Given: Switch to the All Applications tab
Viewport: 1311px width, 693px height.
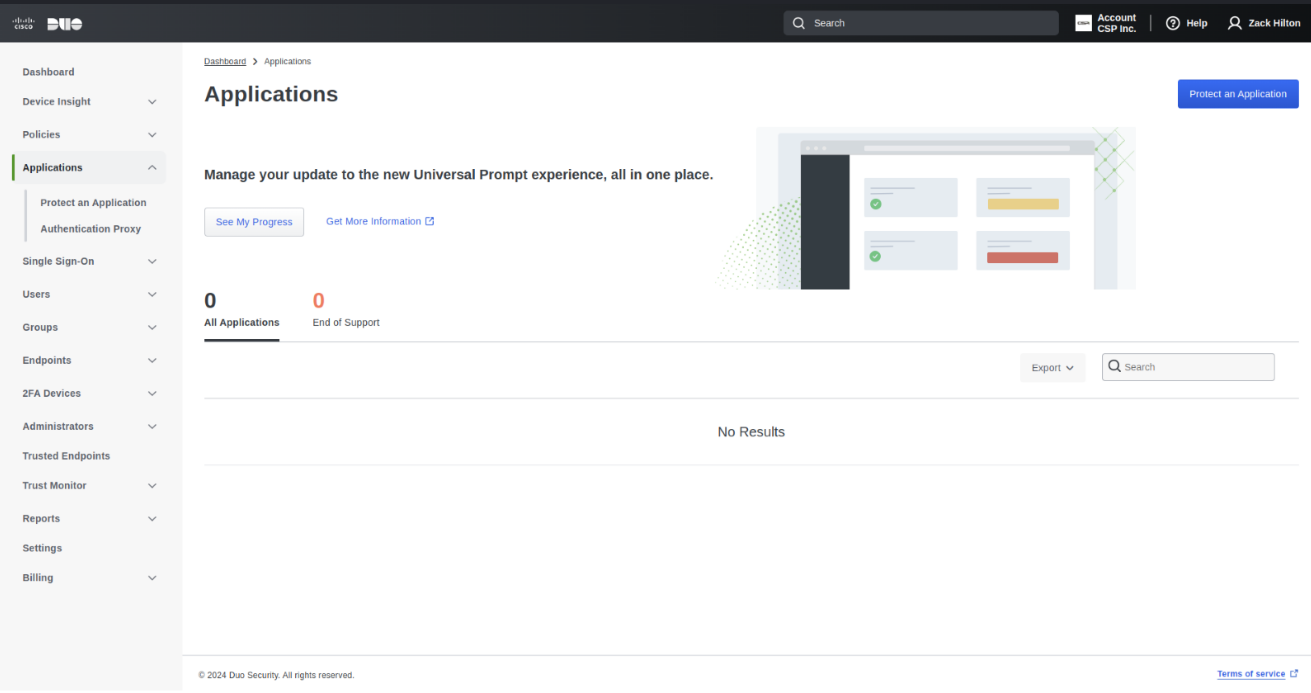Looking at the screenshot, I should tap(242, 312).
